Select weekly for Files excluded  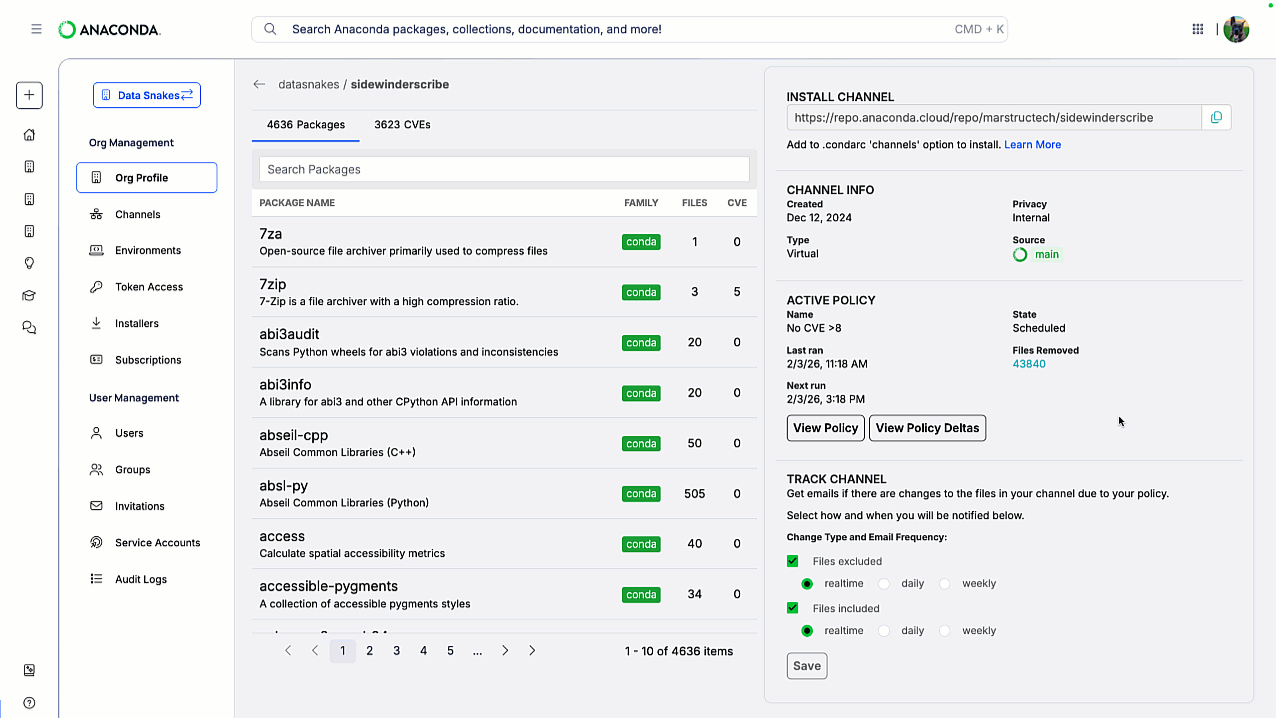[x=945, y=584]
